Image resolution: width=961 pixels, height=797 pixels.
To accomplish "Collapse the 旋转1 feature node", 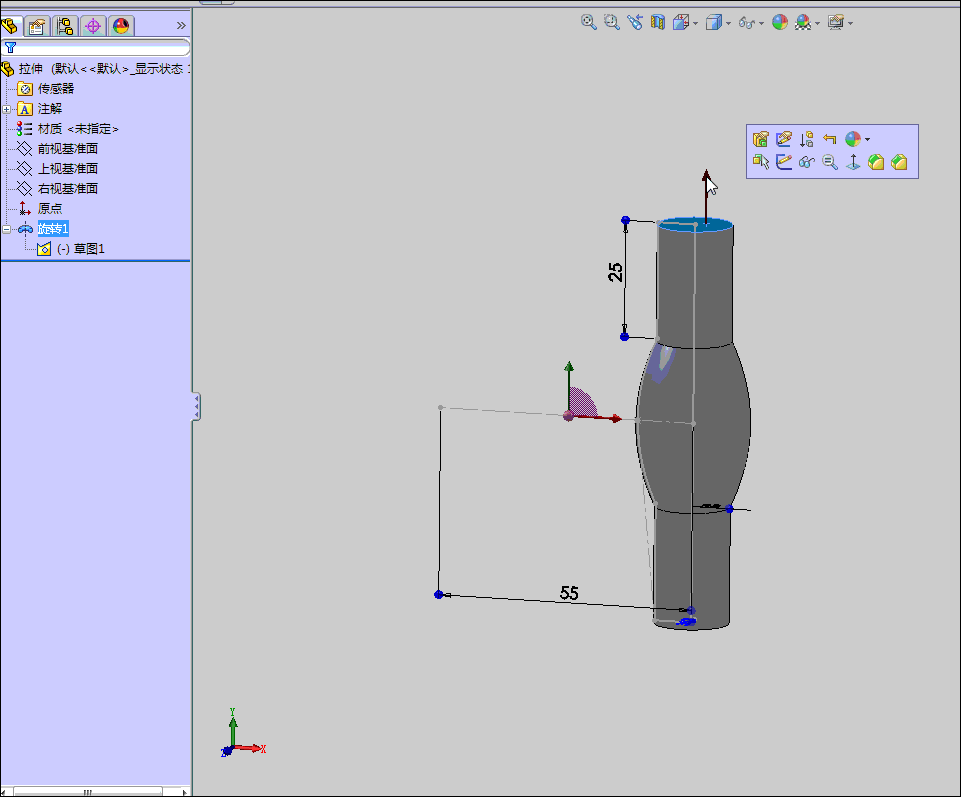I will pyautogui.click(x=7, y=229).
